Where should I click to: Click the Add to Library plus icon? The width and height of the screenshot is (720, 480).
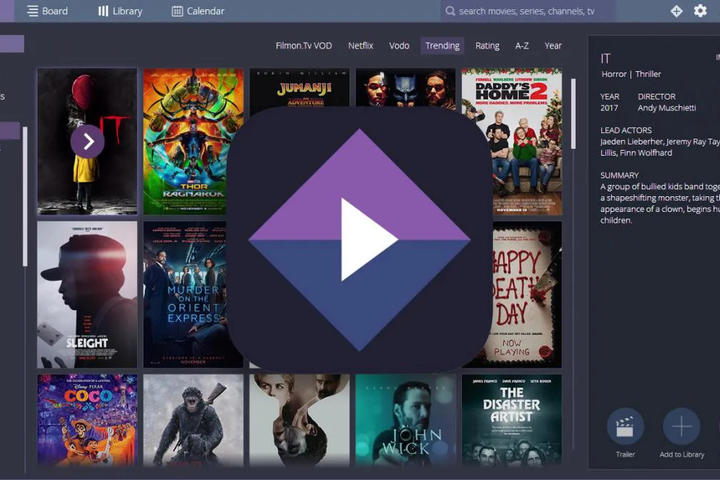(x=681, y=427)
